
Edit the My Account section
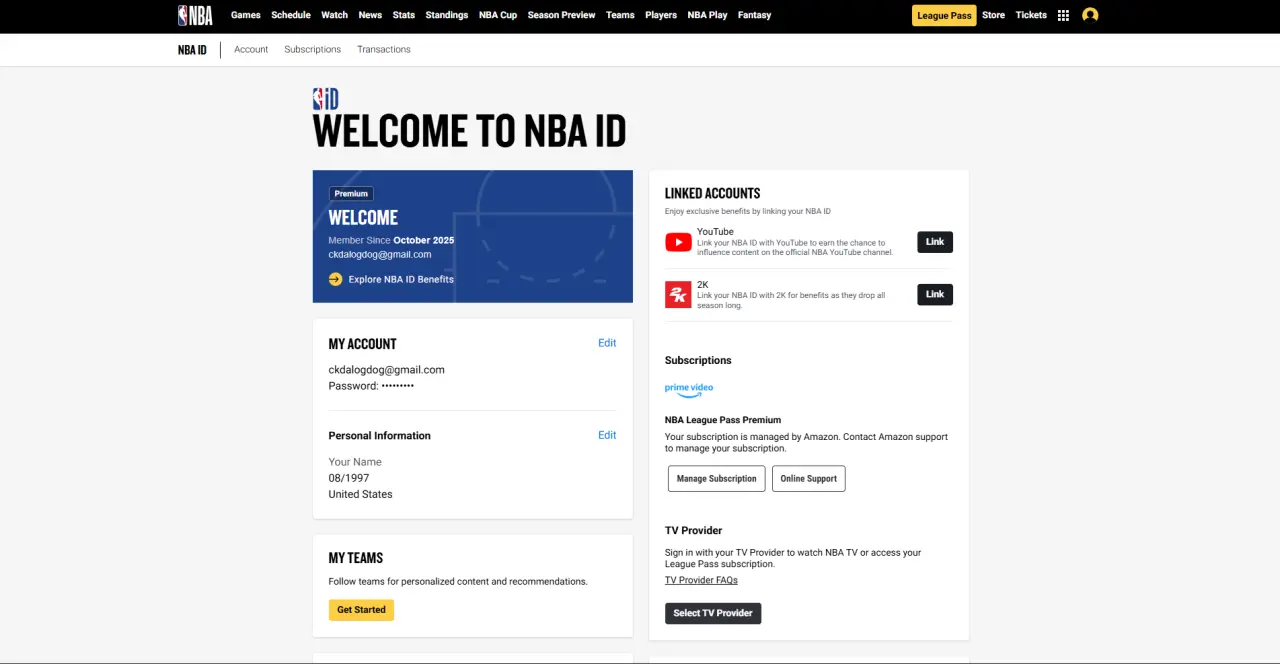607,343
